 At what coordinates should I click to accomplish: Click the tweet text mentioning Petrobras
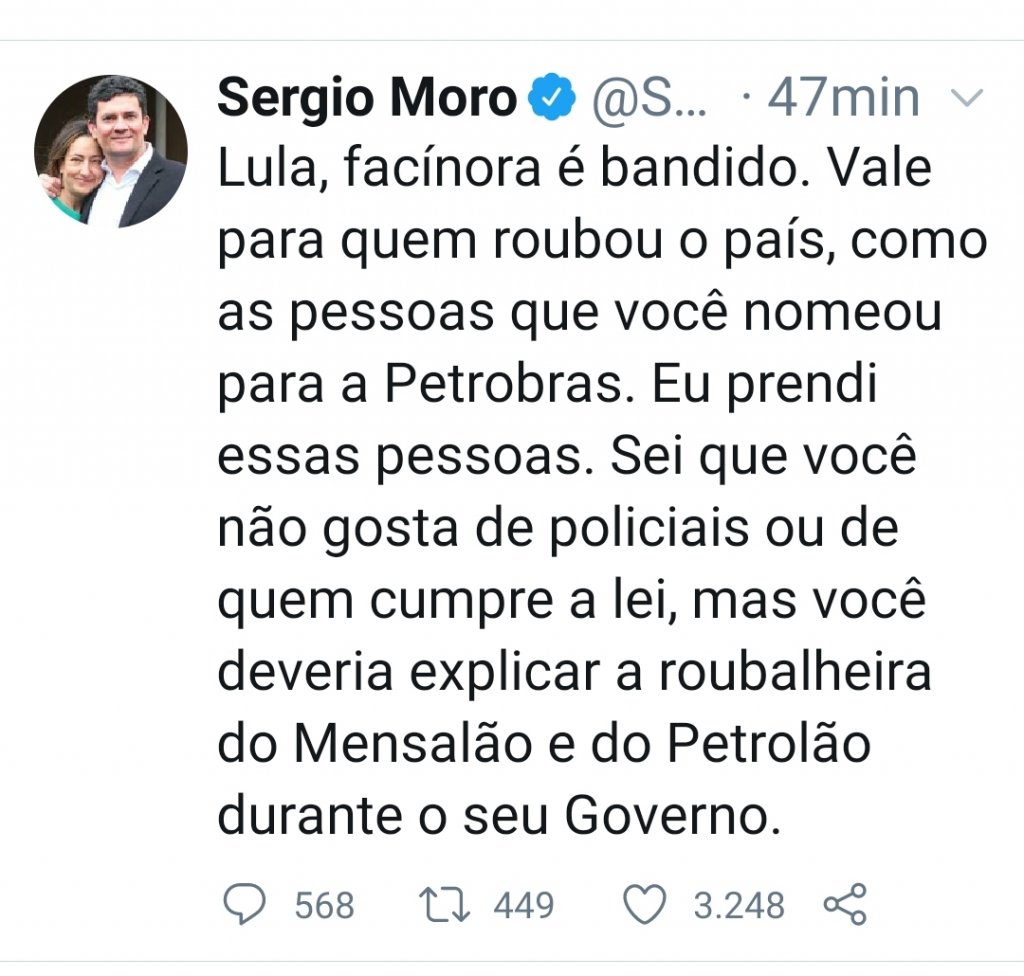tap(602, 491)
